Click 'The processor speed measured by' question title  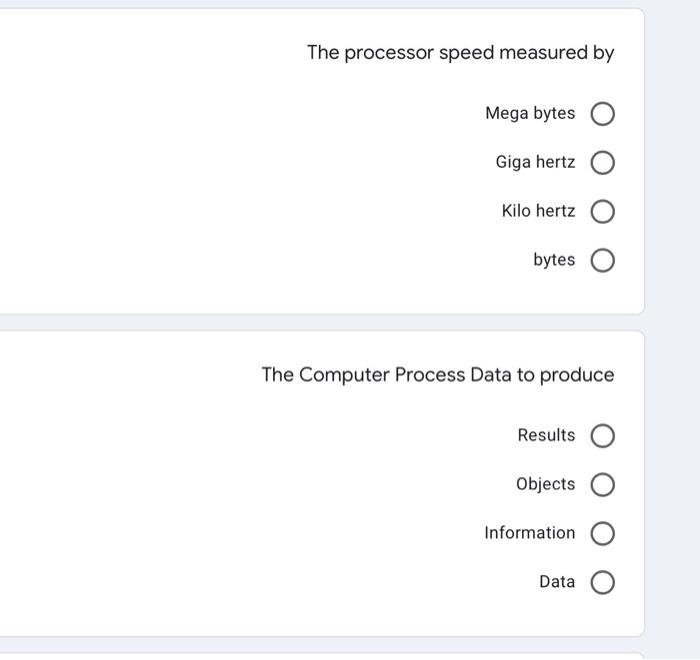pos(460,53)
